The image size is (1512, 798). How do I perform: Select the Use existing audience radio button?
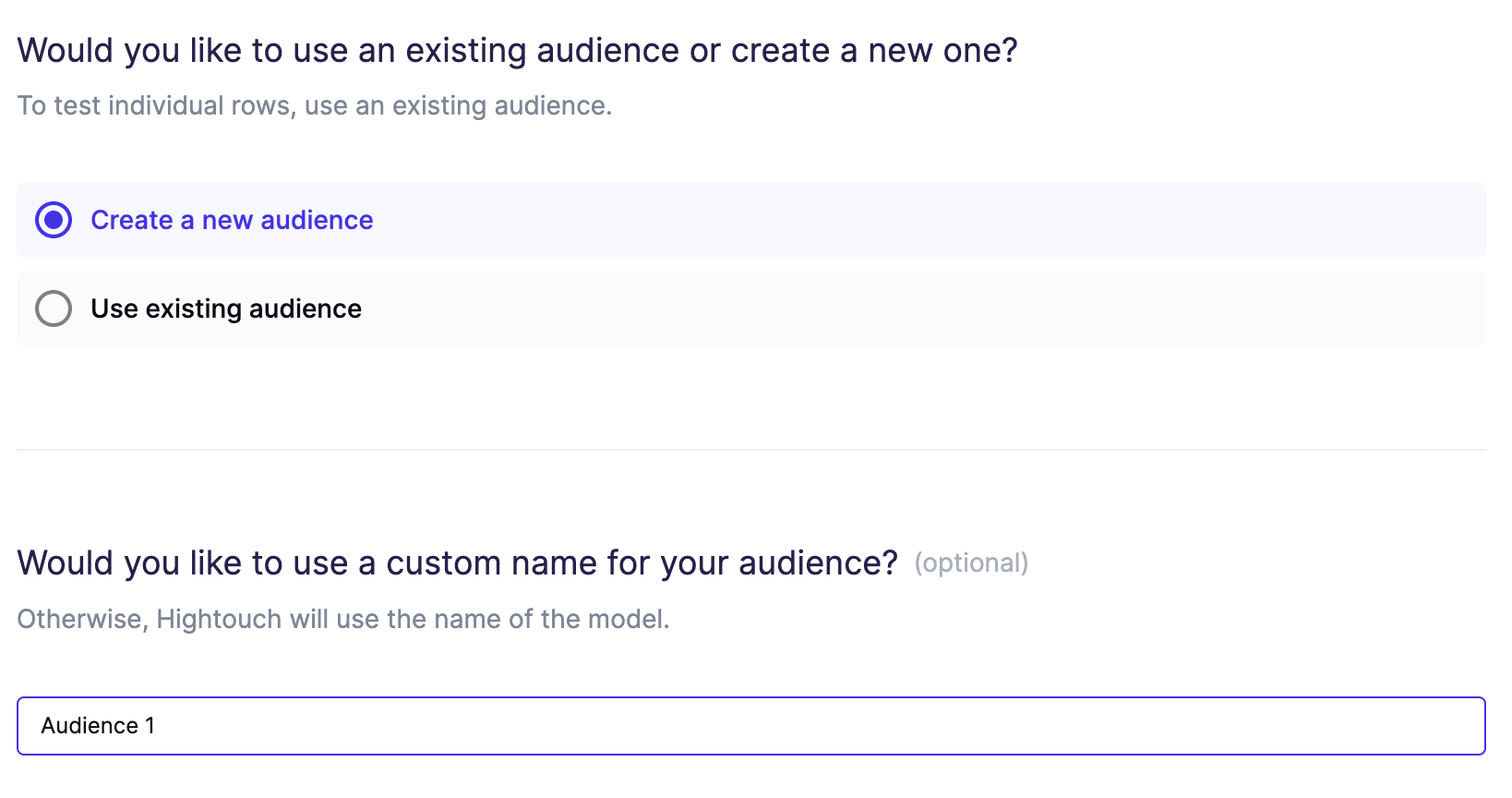point(54,308)
